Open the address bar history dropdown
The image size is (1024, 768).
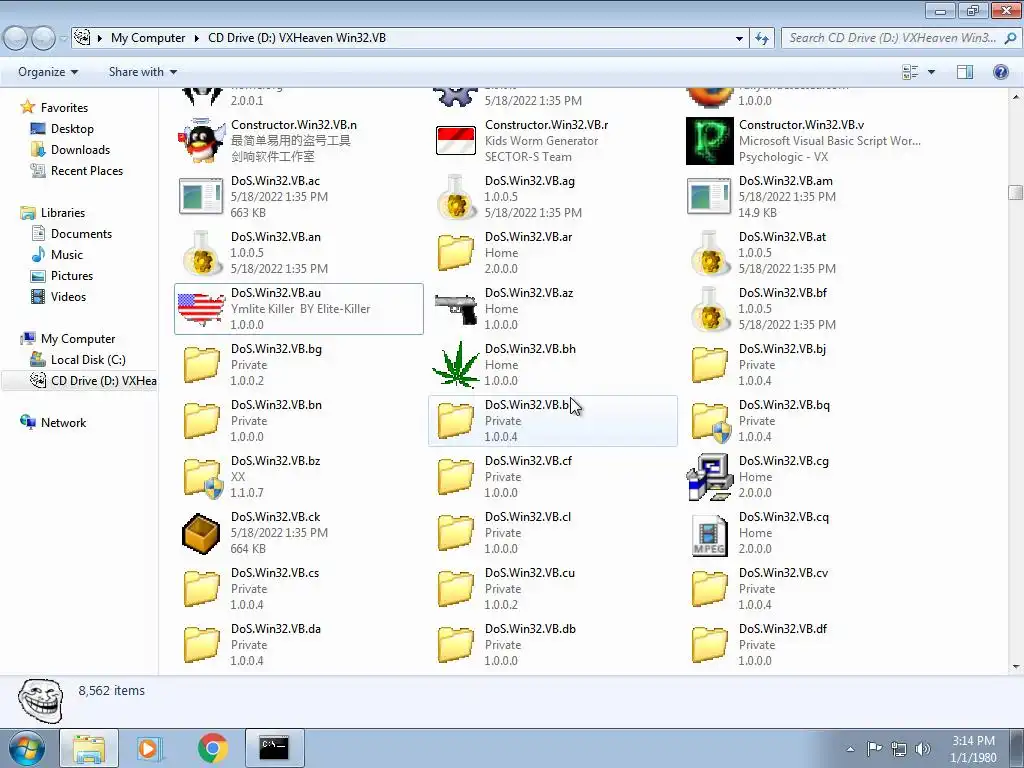pos(739,38)
